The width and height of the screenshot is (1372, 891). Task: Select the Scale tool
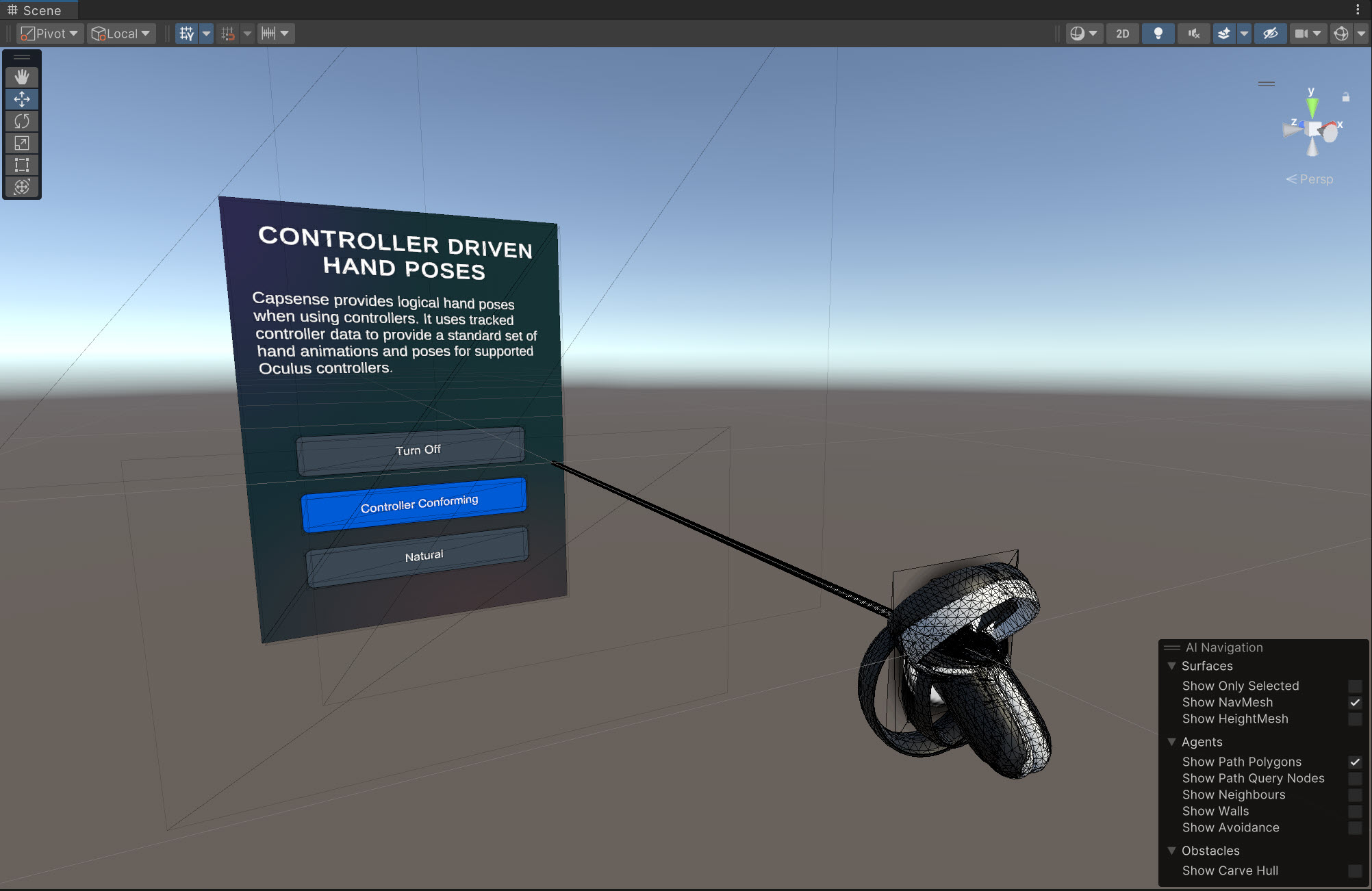[x=22, y=143]
